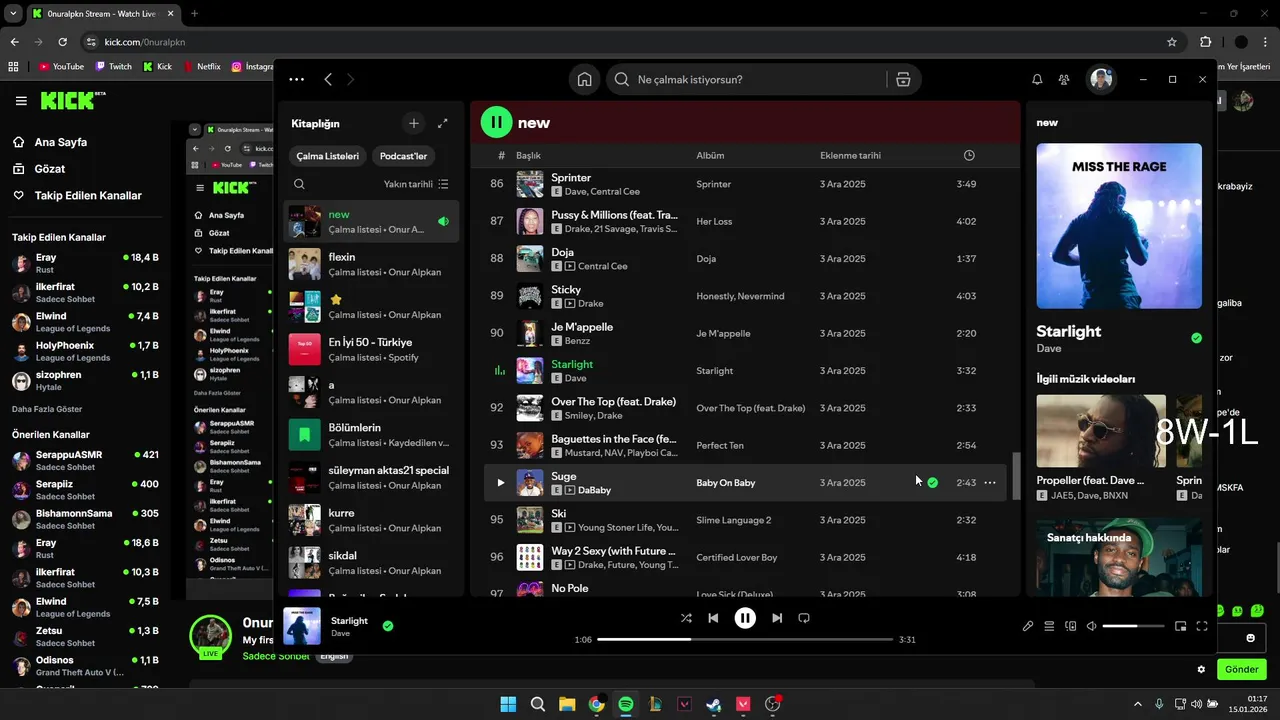Pause the 'new' playlist header button

pyautogui.click(x=496, y=122)
